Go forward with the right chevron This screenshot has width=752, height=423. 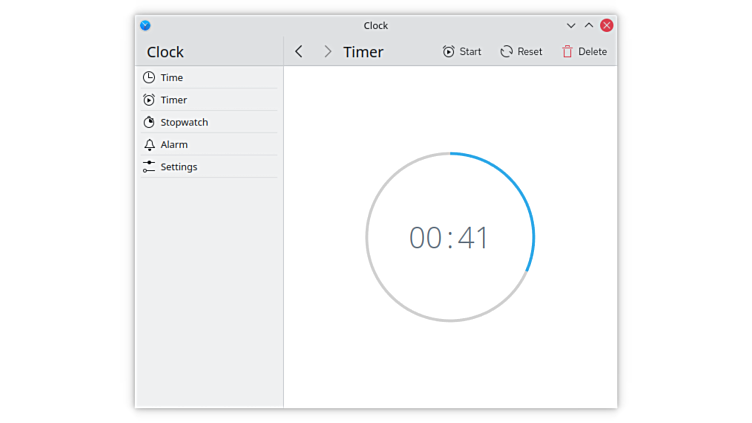[x=327, y=52]
